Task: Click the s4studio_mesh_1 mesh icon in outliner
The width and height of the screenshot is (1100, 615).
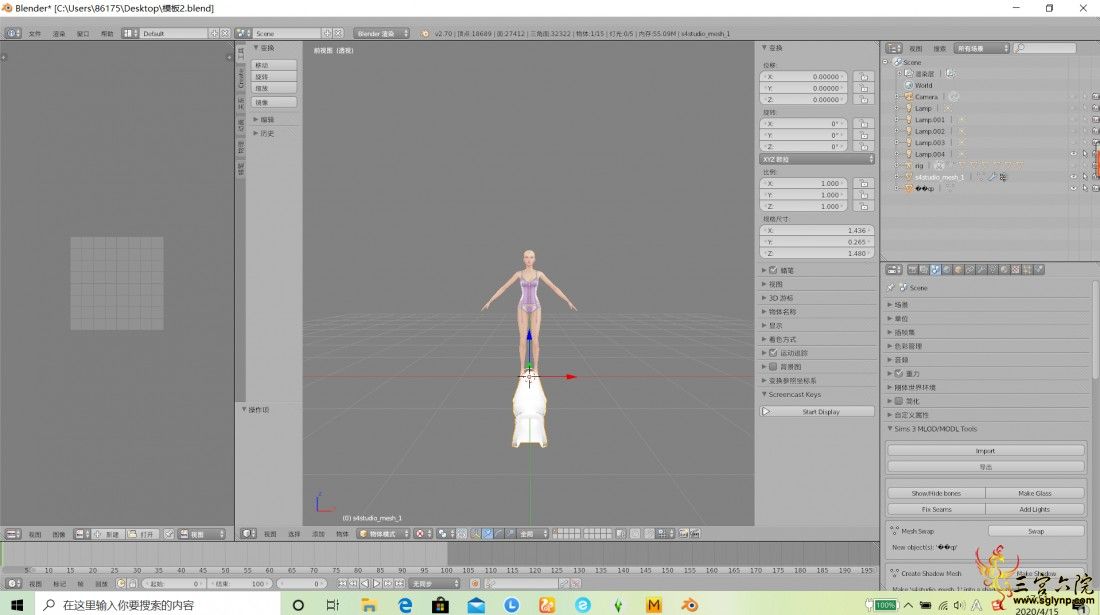Action: click(x=908, y=177)
